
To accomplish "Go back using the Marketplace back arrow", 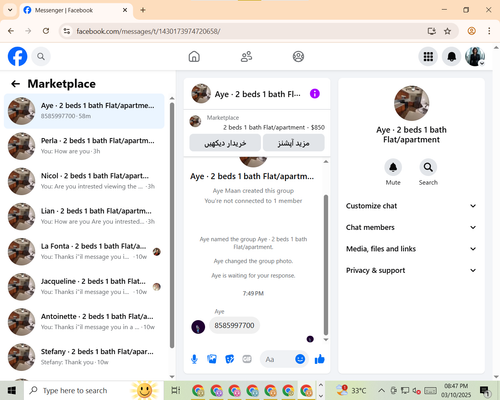I will coord(15,84).
